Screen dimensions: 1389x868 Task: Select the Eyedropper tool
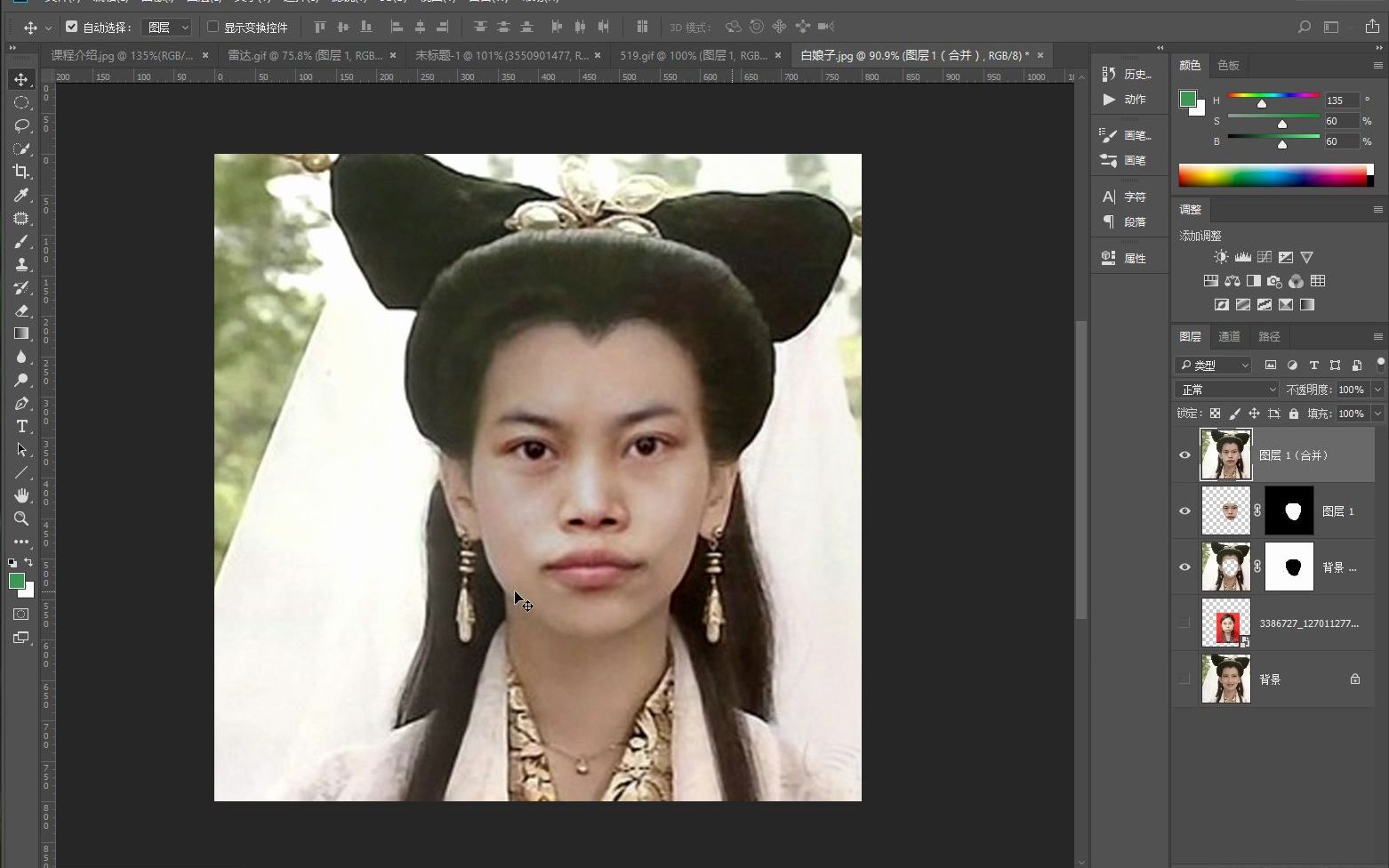point(21,195)
